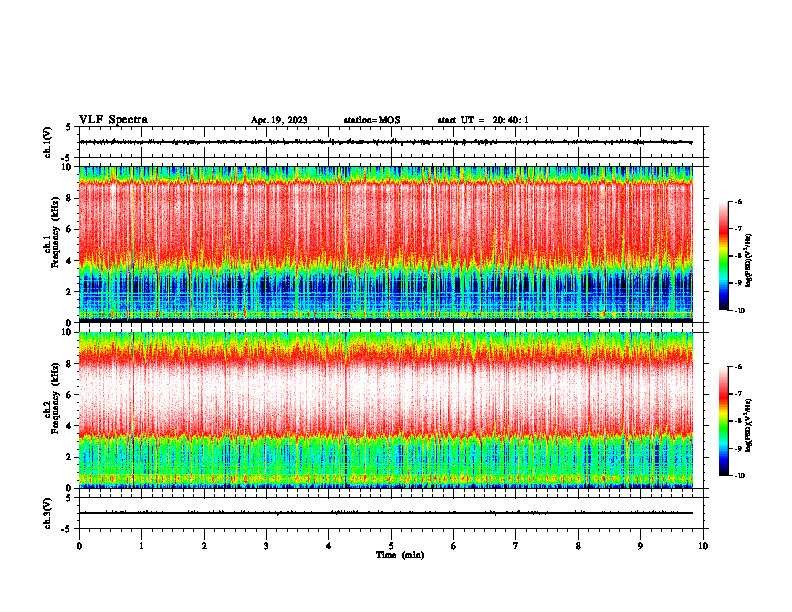Click the ch.1 spectrogram panel
Screen dimensions: 792x612
[386, 244]
